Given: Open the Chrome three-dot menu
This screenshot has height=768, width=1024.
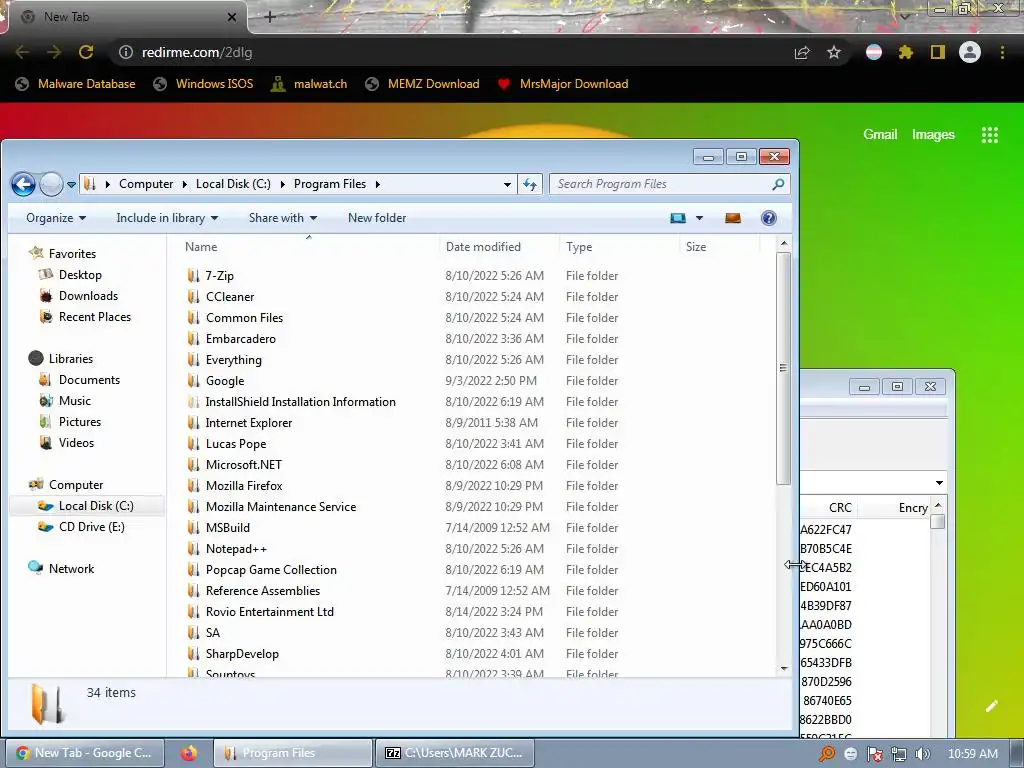Looking at the screenshot, I should (1002, 52).
